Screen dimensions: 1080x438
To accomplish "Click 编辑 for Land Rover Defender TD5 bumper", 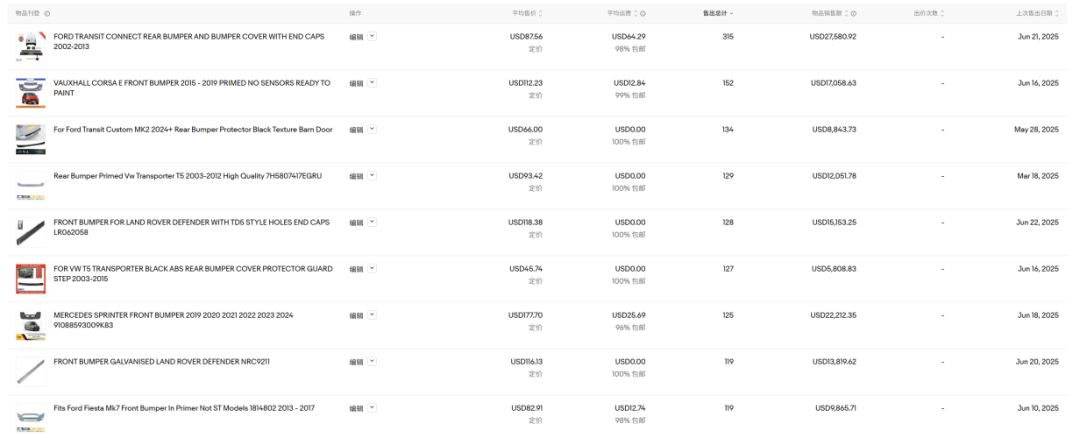I will pos(356,222).
